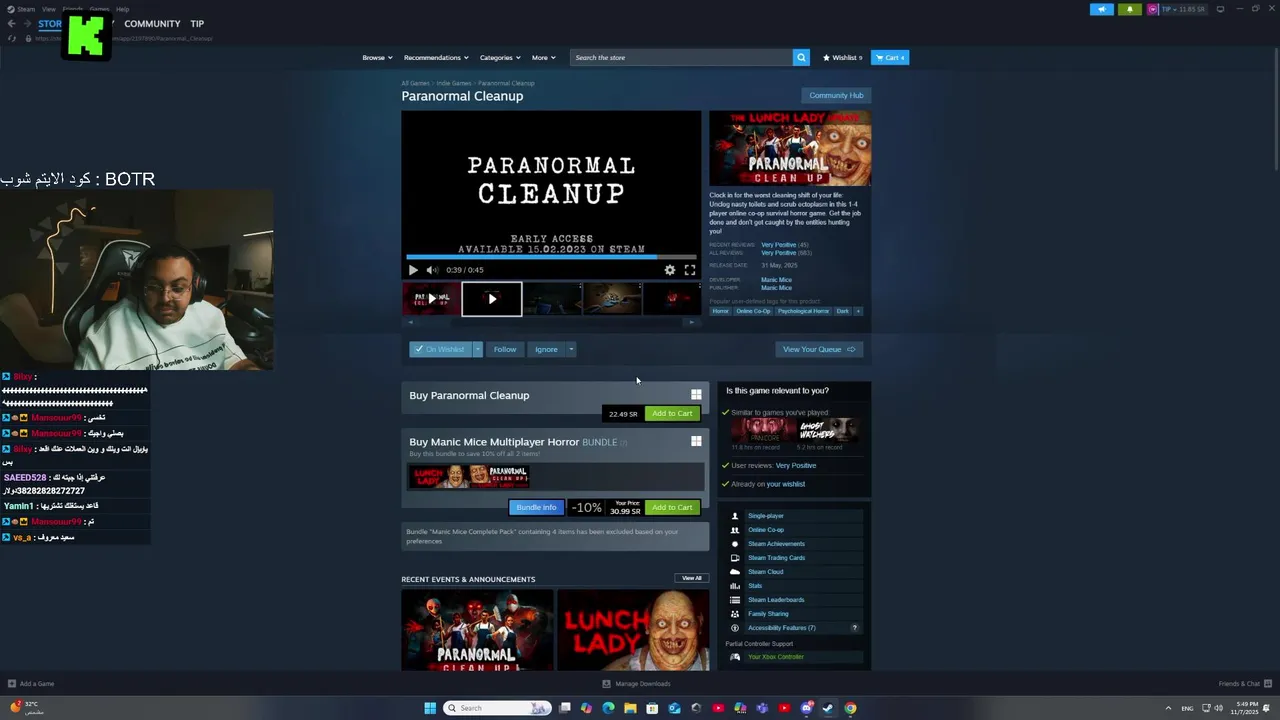Open the View menu

[48, 9]
